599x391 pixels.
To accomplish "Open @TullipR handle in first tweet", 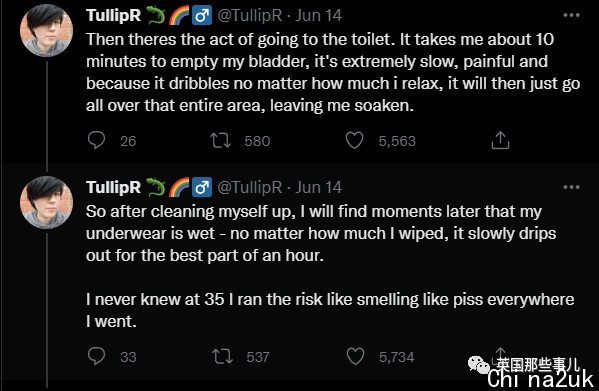I will [249, 16].
